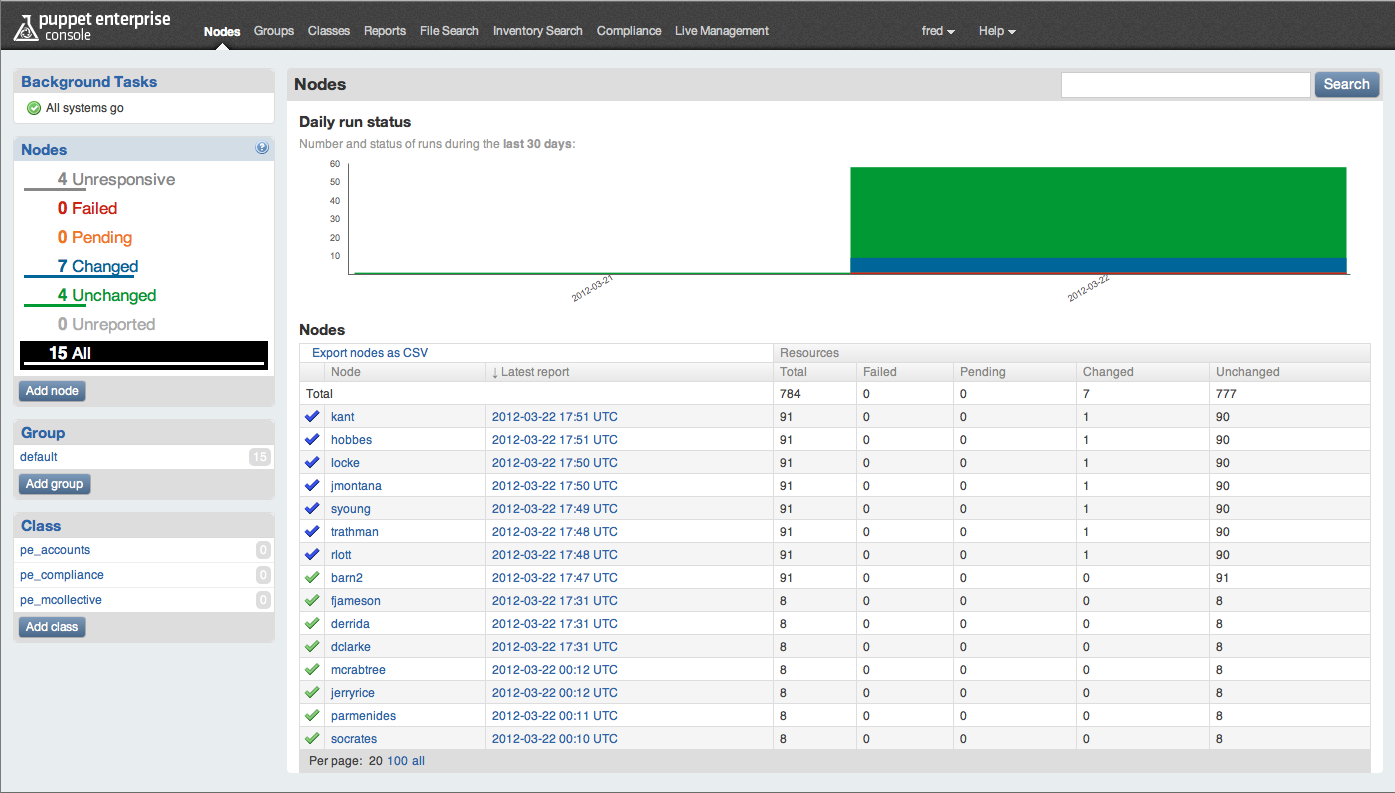Click Export nodes as CSV link
Image resolution: width=1395 pixels, height=793 pixels.
[370, 353]
